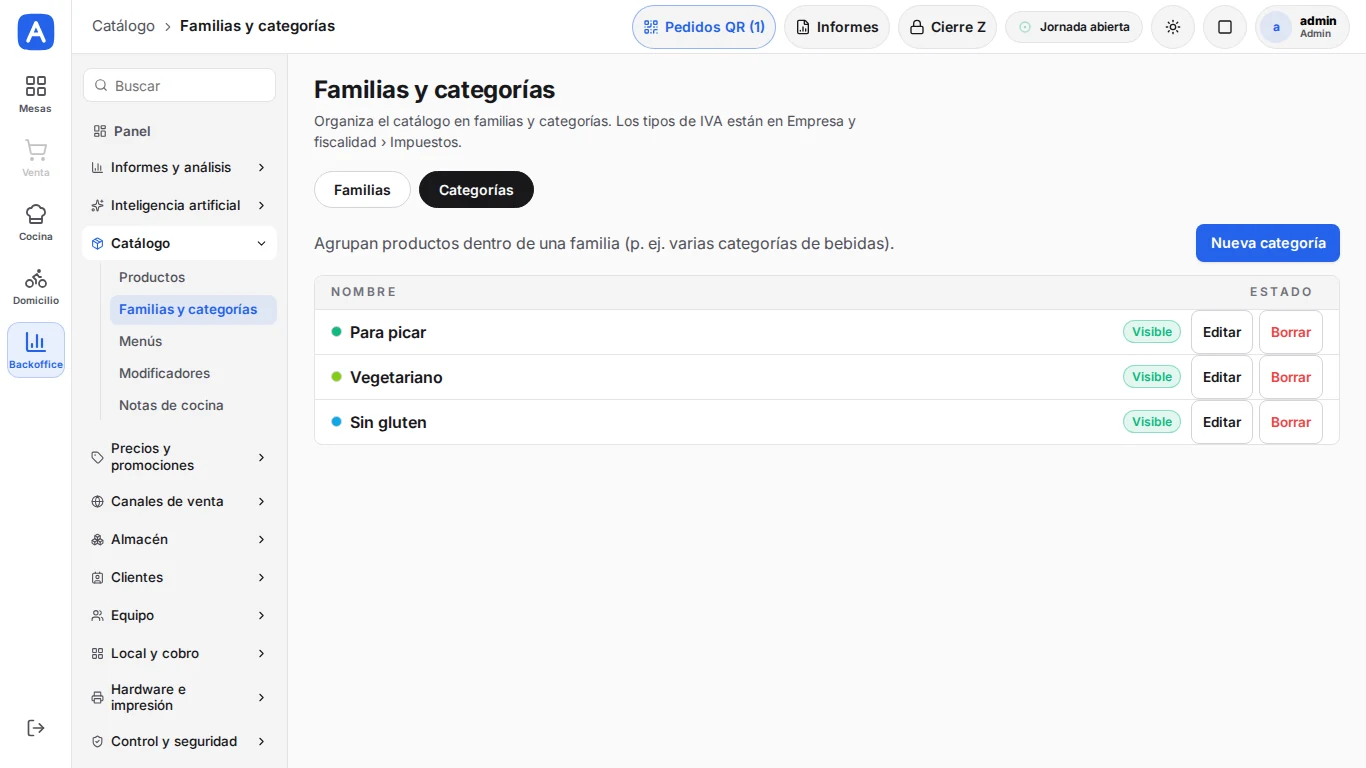This screenshot has width=1366, height=768.
Task: Open Notas de cocina submenu item
Action: pyautogui.click(x=193, y=405)
